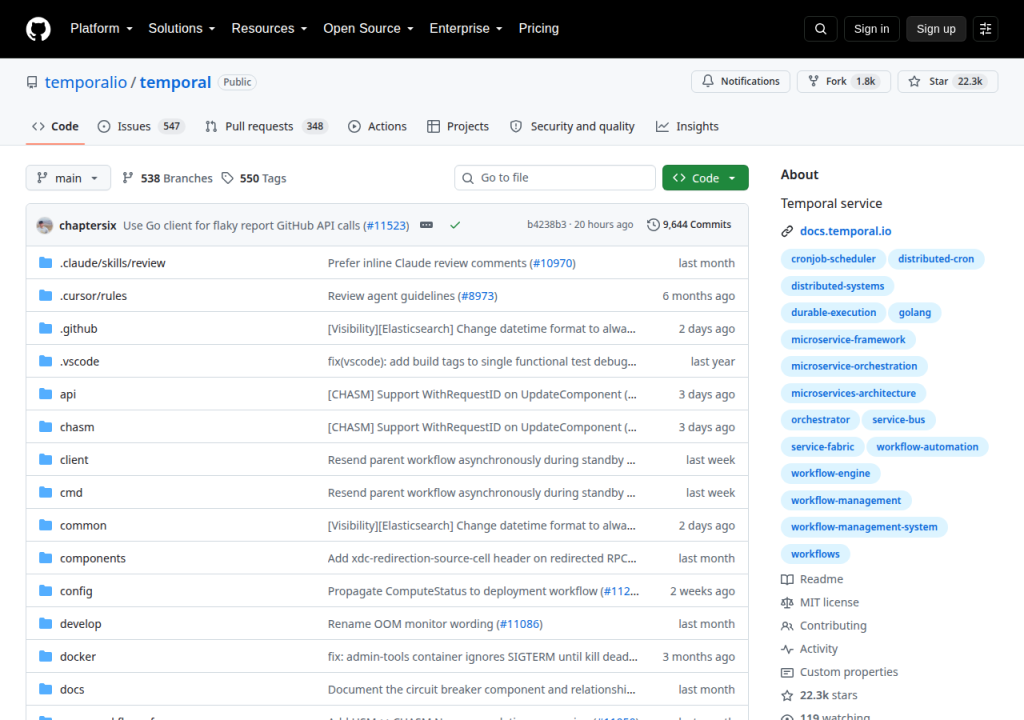Click folder icon for config row
Viewport: 1024px width, 720px height.
(45, 591)
